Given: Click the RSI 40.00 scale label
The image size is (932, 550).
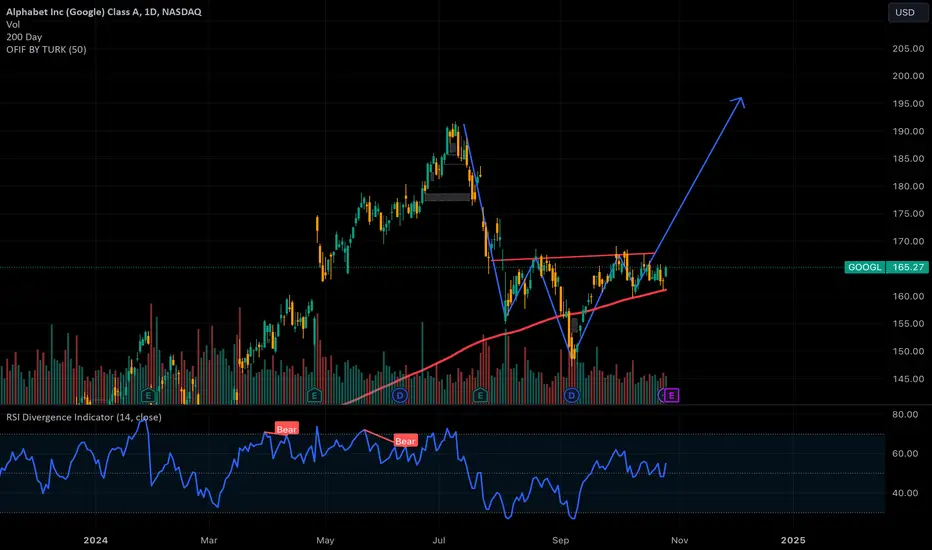Looking at the screenshot, I should pyautogui.click(x=905, y=493).
